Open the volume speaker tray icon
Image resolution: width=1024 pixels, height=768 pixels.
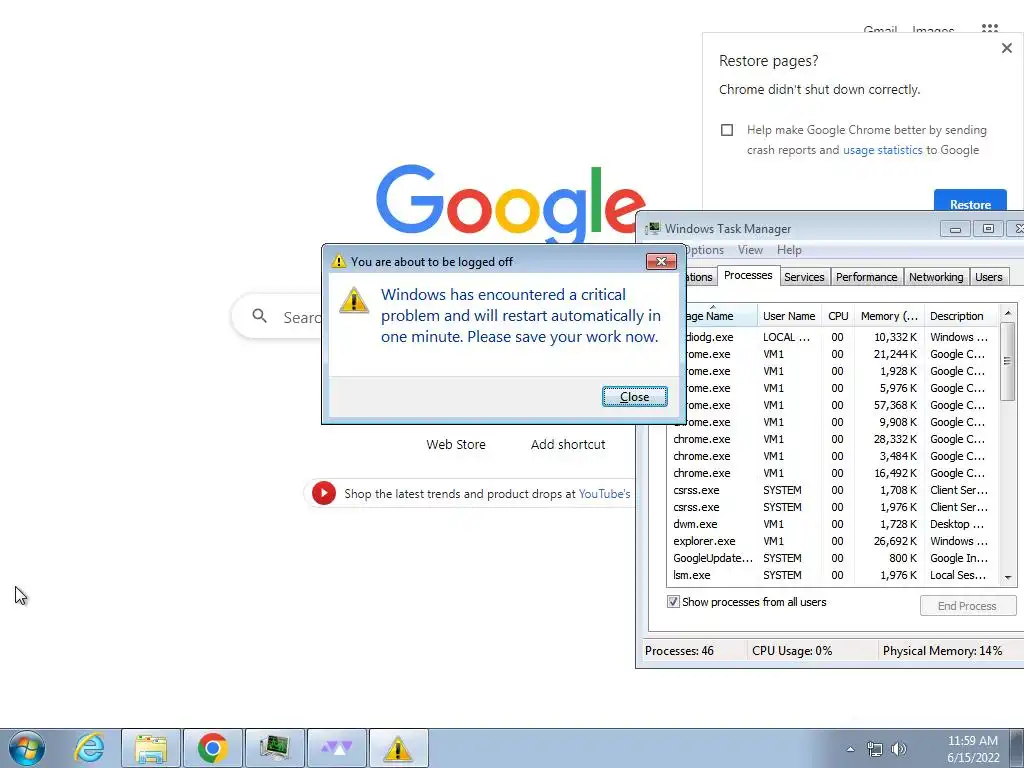pos(899,749)
